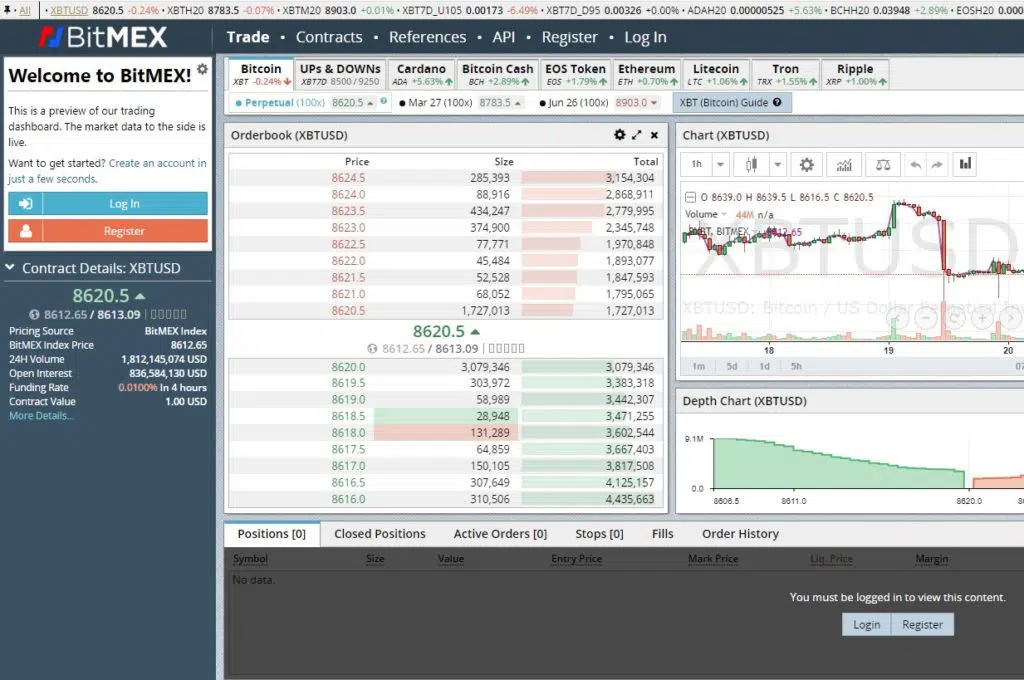This screenshot has width=1024, height=680.
Task: Open the BitMEX logo home link
Action: pos(103,37)
